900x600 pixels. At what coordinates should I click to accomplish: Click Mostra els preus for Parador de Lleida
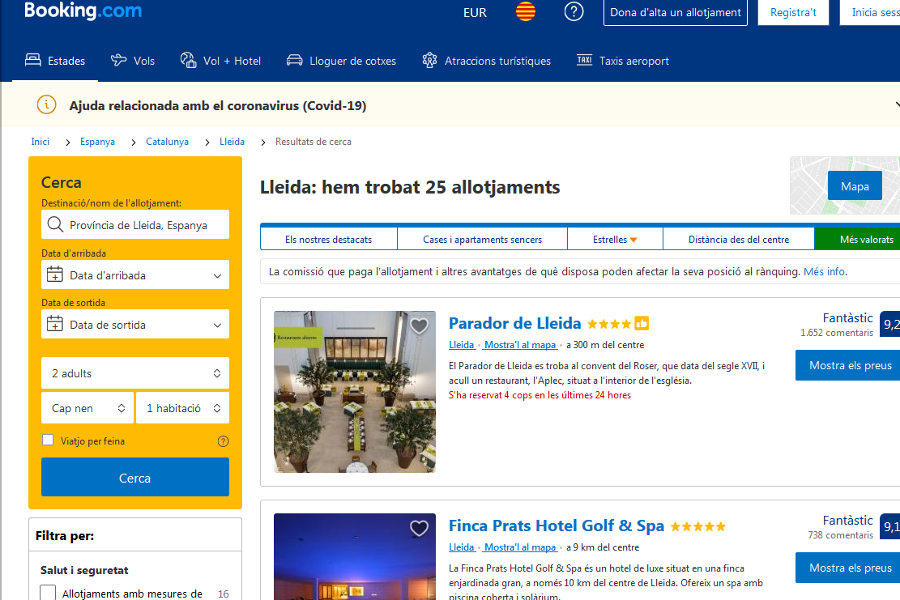pos(848,365)
